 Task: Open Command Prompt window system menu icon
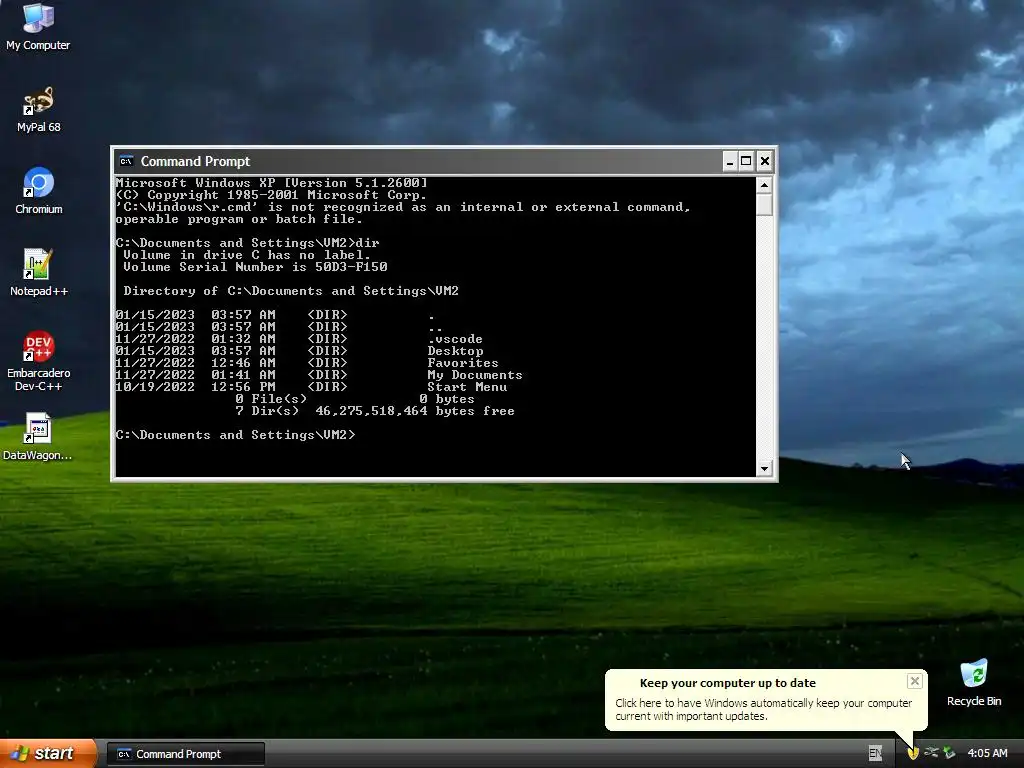(x=126, y=161)
